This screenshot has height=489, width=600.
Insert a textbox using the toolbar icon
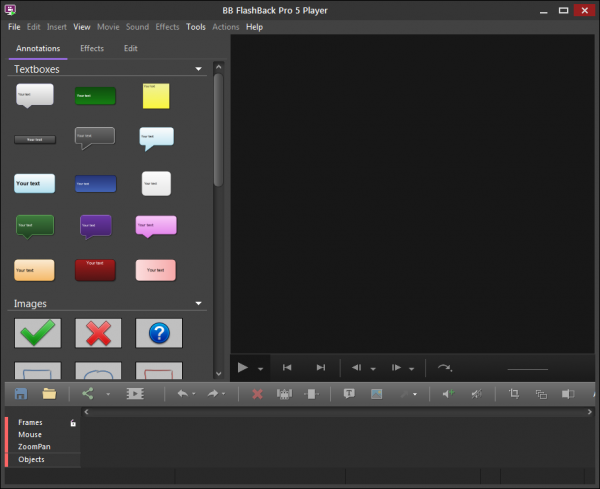349,394
